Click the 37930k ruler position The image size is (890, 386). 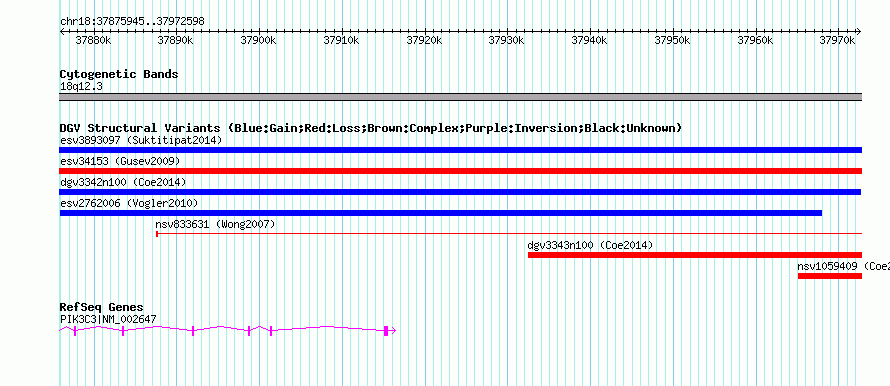tap(507, 40)
